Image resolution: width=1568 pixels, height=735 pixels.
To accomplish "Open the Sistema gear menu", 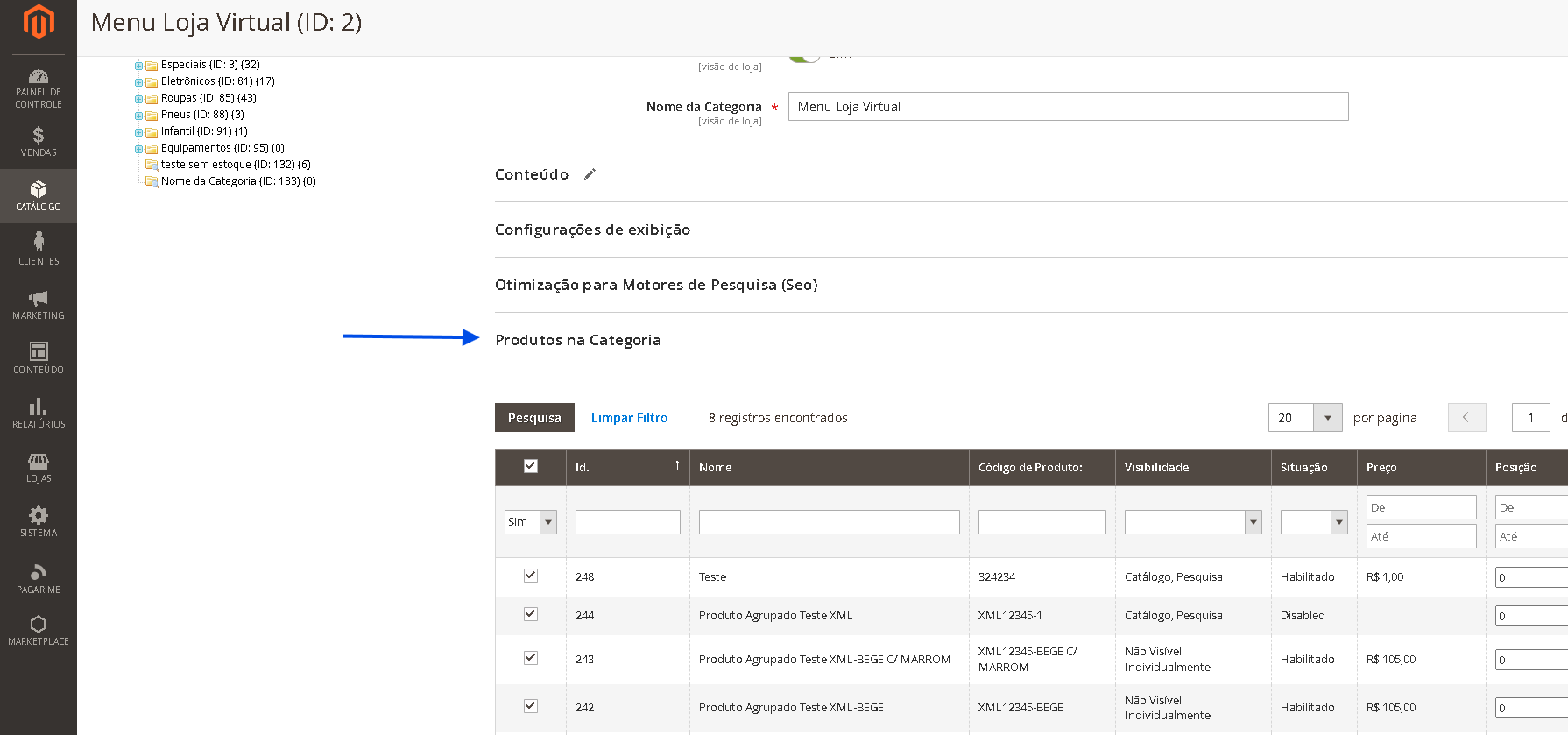I will coord(39,522).
